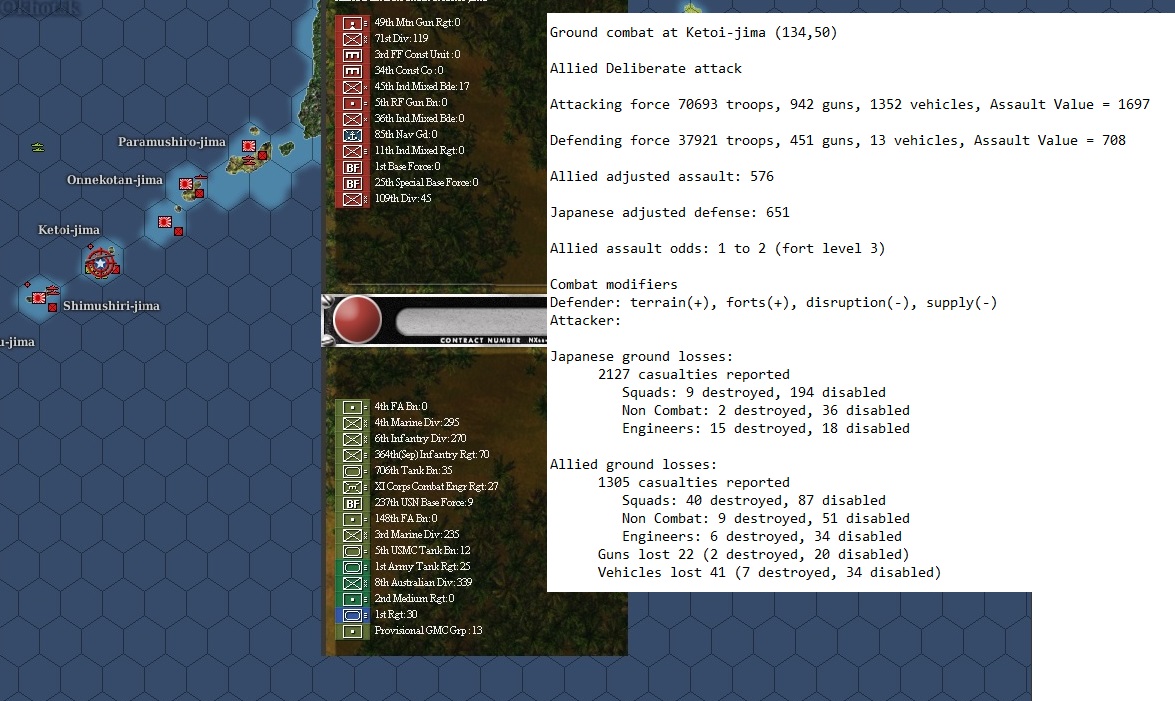Click 'Vehicles lost 41' line
The image size is (1175, 701).
click(x=769, y=572)
